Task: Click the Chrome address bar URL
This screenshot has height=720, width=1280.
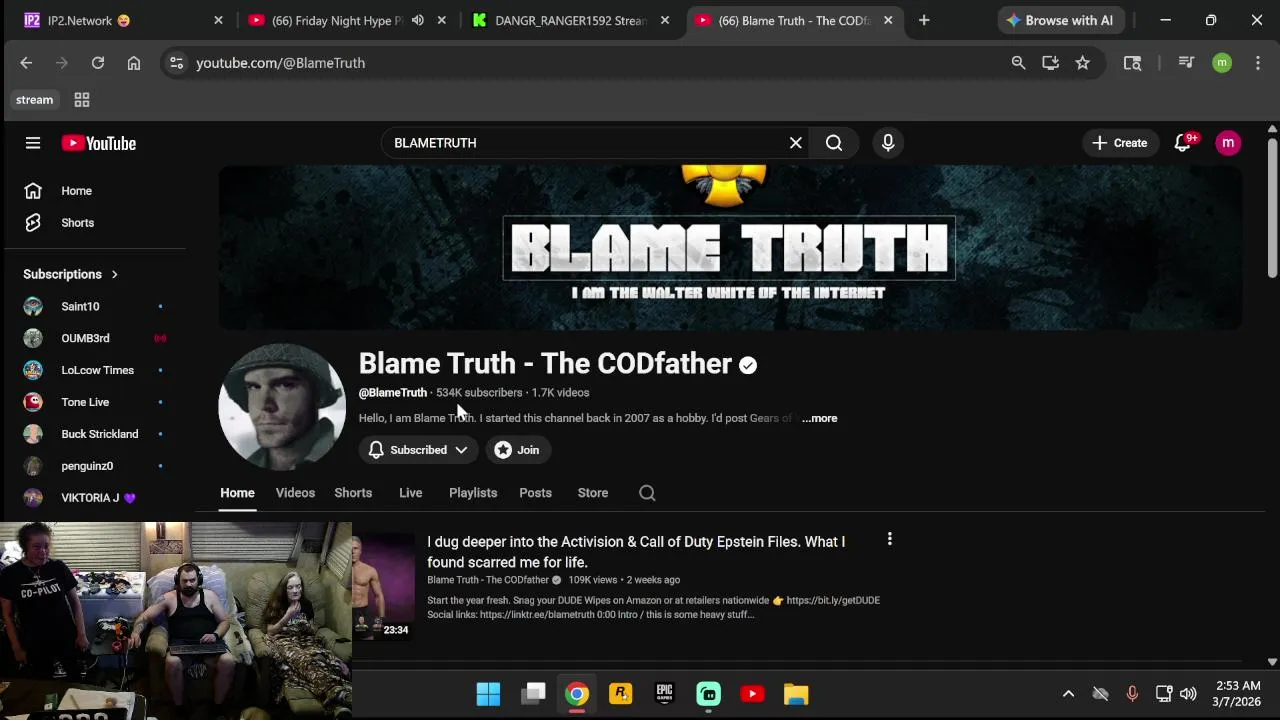Action: click(x=280, y=63)
